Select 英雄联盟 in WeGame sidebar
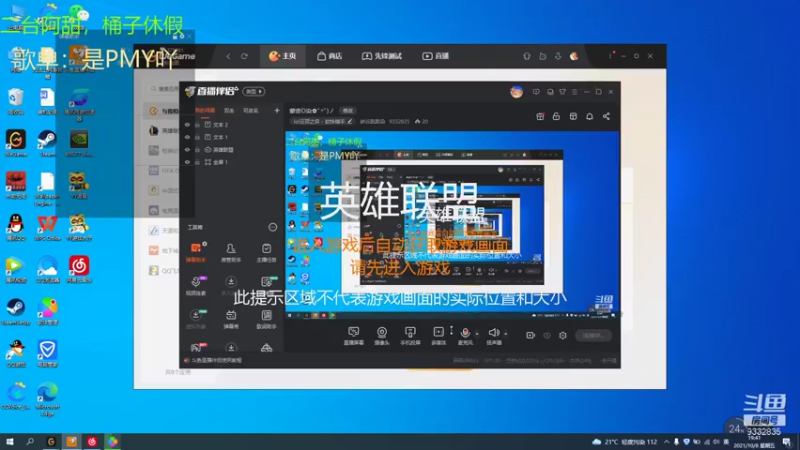Viewport: 800px width, 450px height. 163,131
